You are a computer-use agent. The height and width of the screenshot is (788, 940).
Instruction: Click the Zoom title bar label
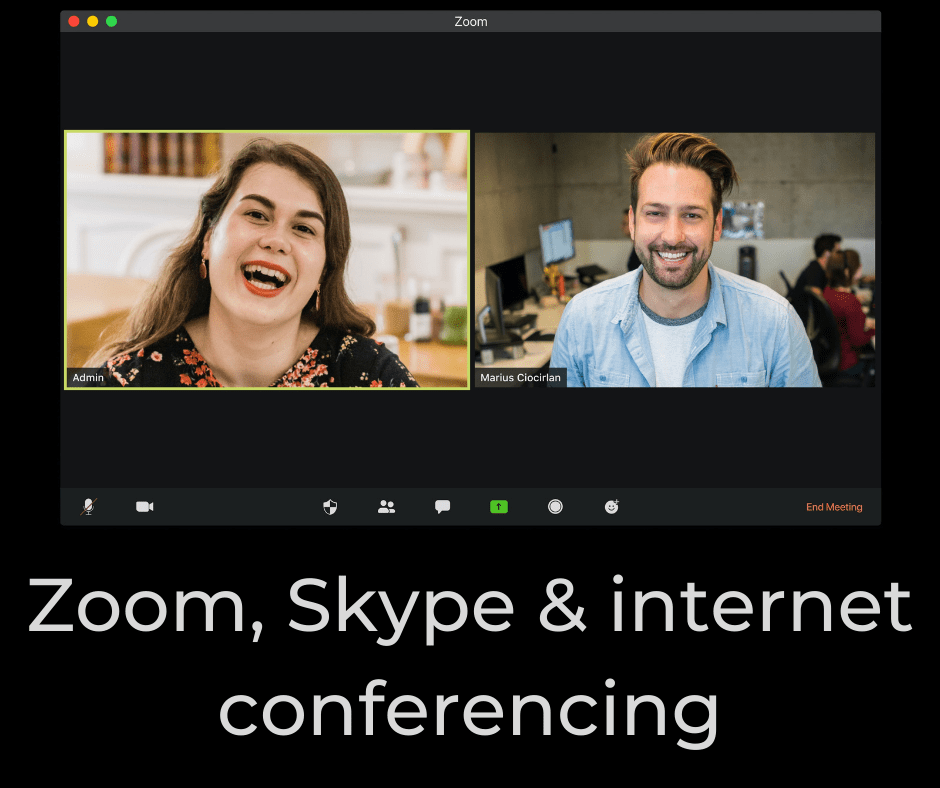[470, 21]
